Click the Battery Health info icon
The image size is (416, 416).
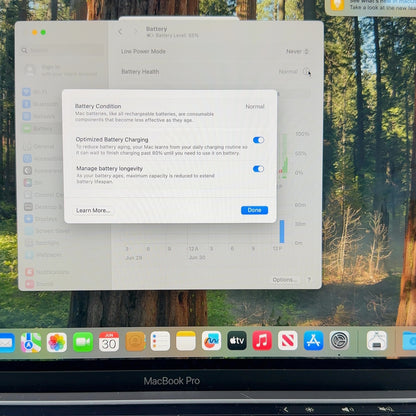tap(306, 71)
